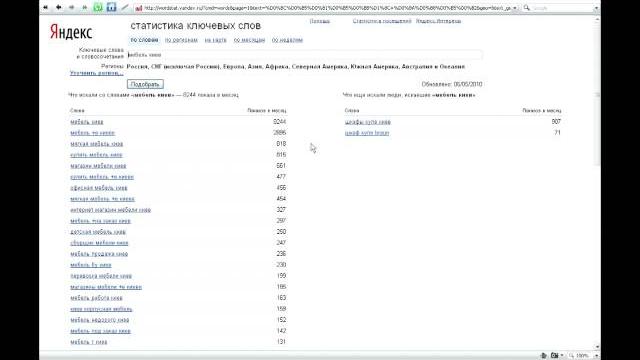Focus the keyword input field
This screenshot has width=640, height=360.
click(304, 55)
